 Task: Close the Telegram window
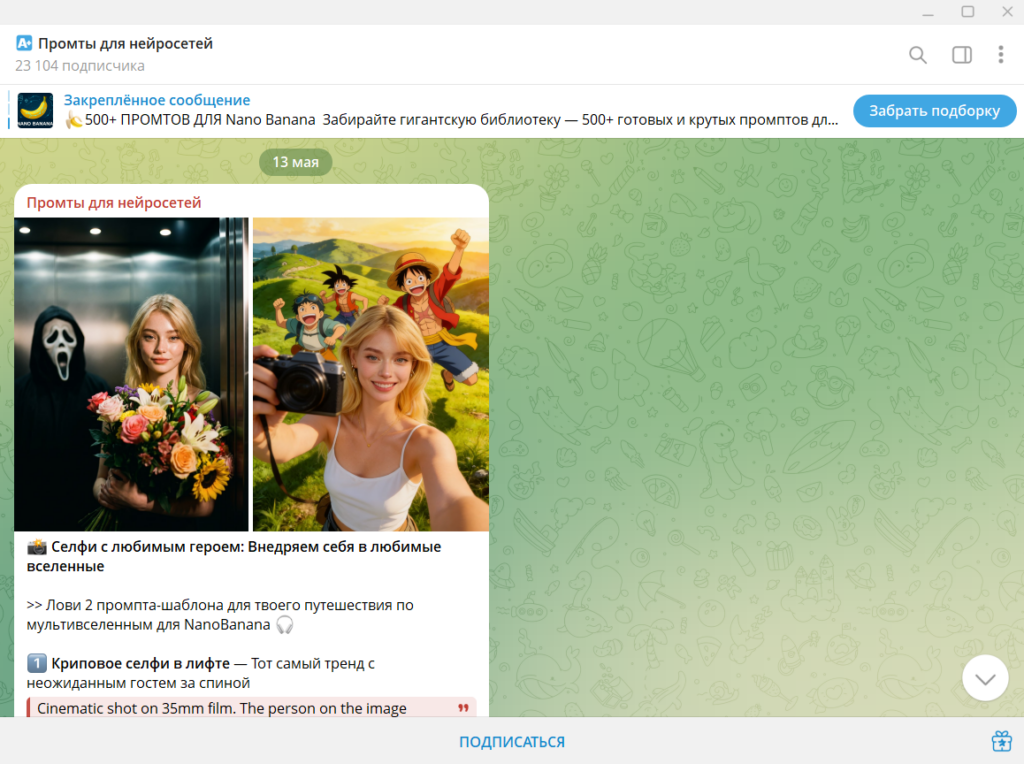[x=1007, y=12]
